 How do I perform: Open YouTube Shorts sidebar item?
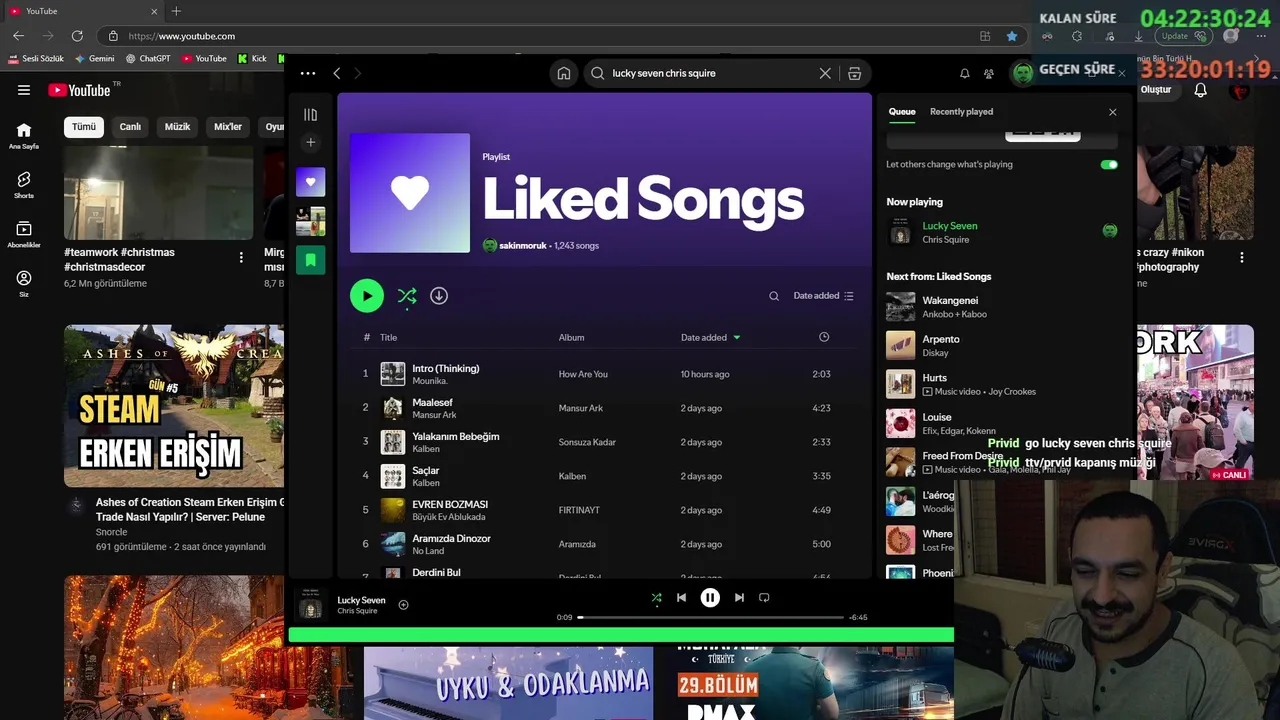point(24,185)
